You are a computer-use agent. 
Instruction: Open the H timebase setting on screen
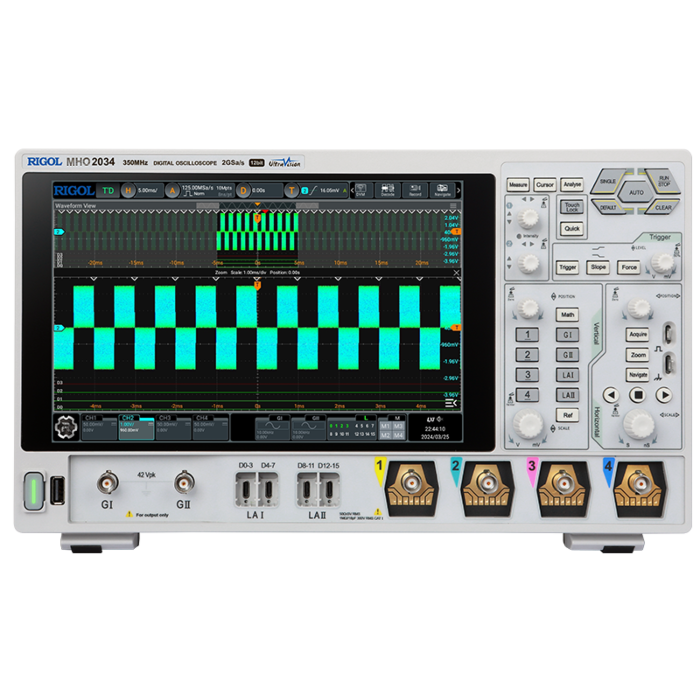pyautogui.click(x=141, y=190)
